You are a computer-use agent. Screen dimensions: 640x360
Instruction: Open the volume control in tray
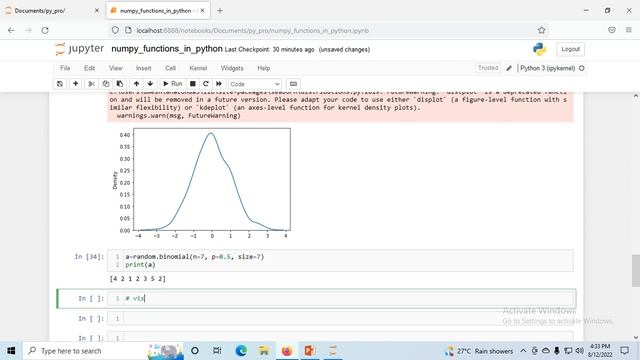click(579, 351)
